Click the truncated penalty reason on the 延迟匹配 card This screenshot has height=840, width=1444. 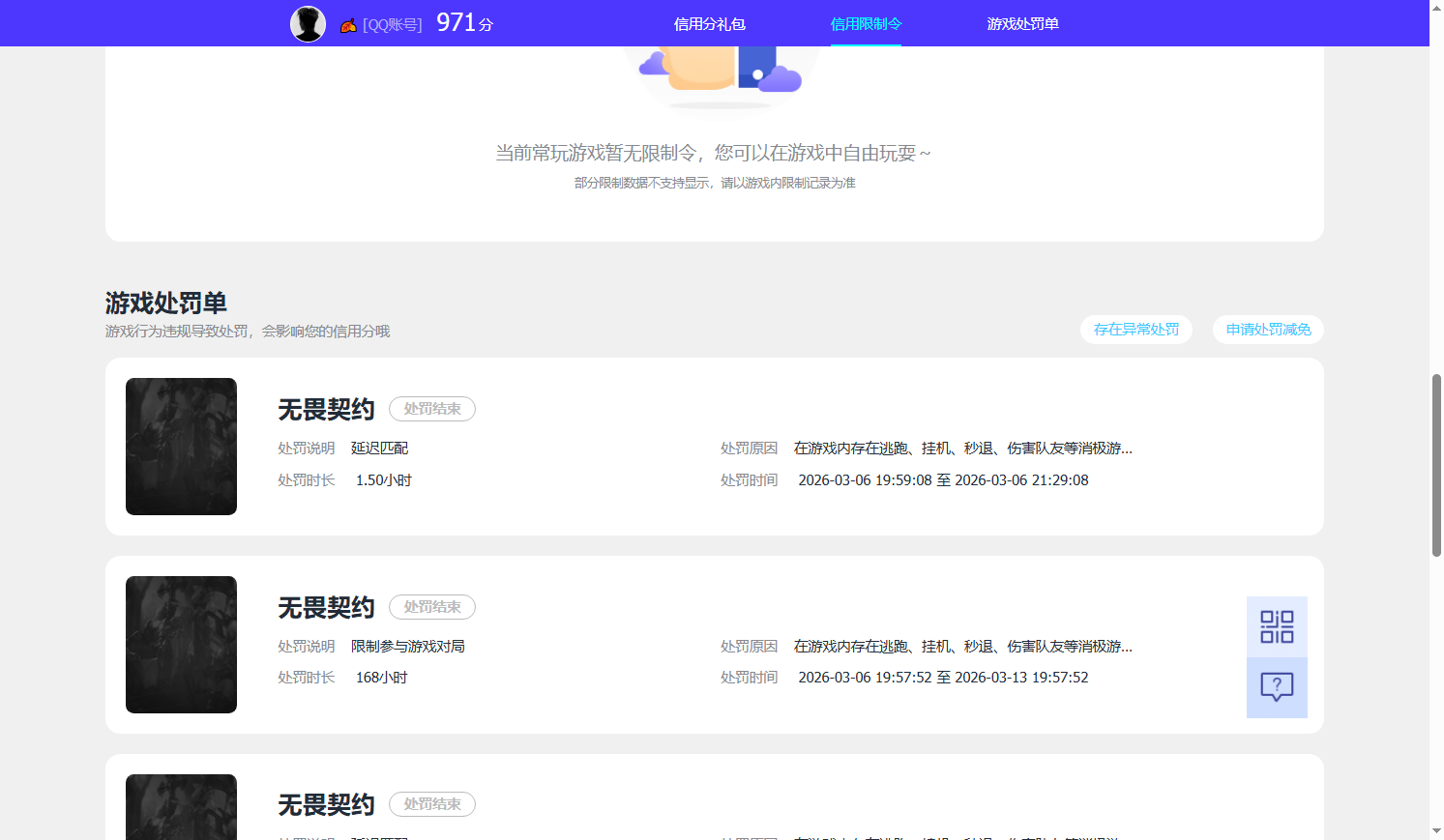[963, 449]
